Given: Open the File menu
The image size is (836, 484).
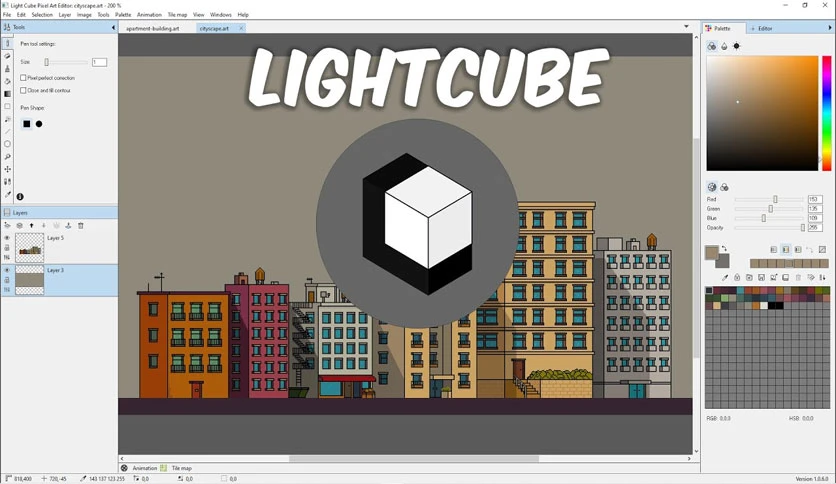Looking at the screenshot, I should click(x=7, y=15).
